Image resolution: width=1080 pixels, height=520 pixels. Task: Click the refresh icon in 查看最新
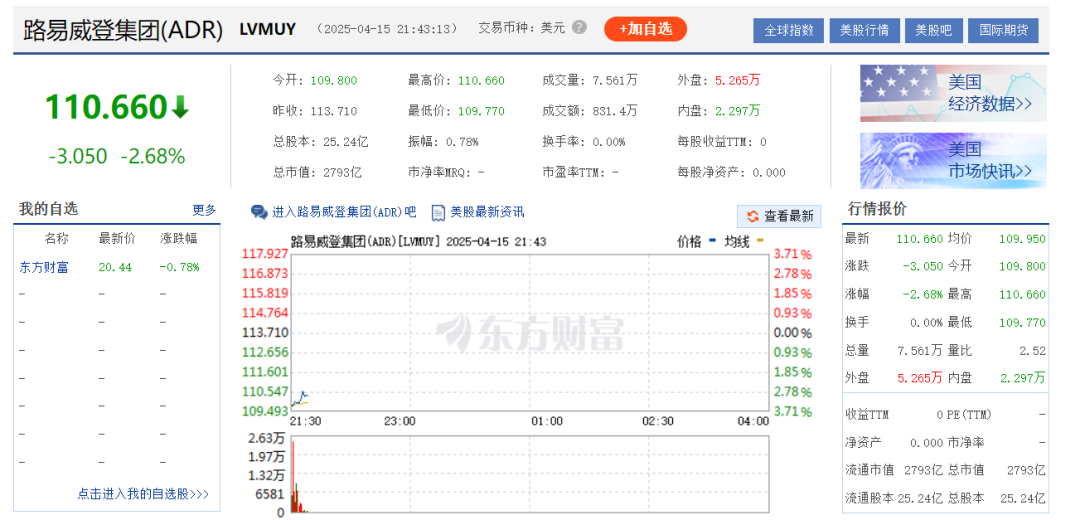tap(752, 216)
